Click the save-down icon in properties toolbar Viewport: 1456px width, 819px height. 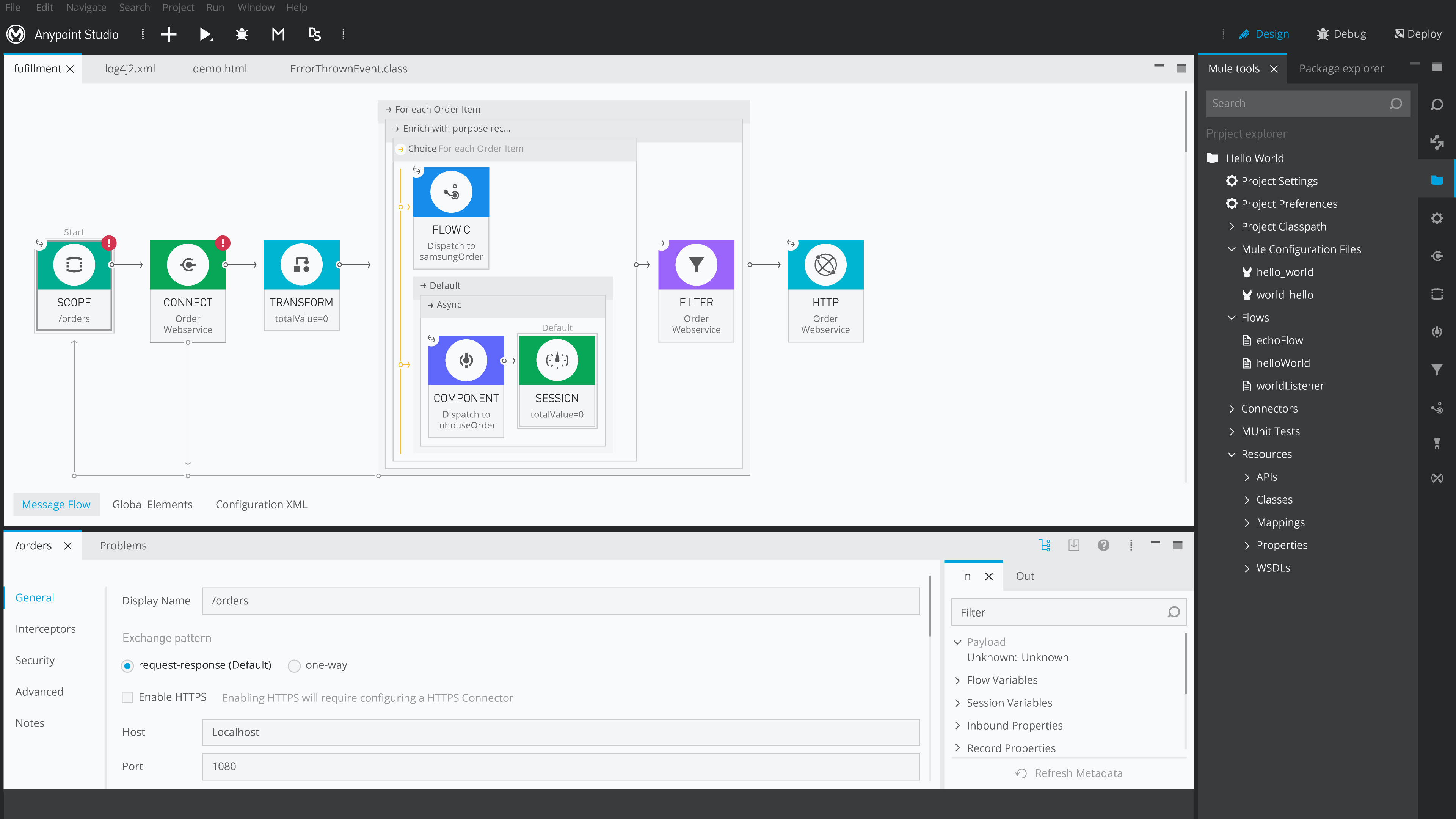[1074, 545]
